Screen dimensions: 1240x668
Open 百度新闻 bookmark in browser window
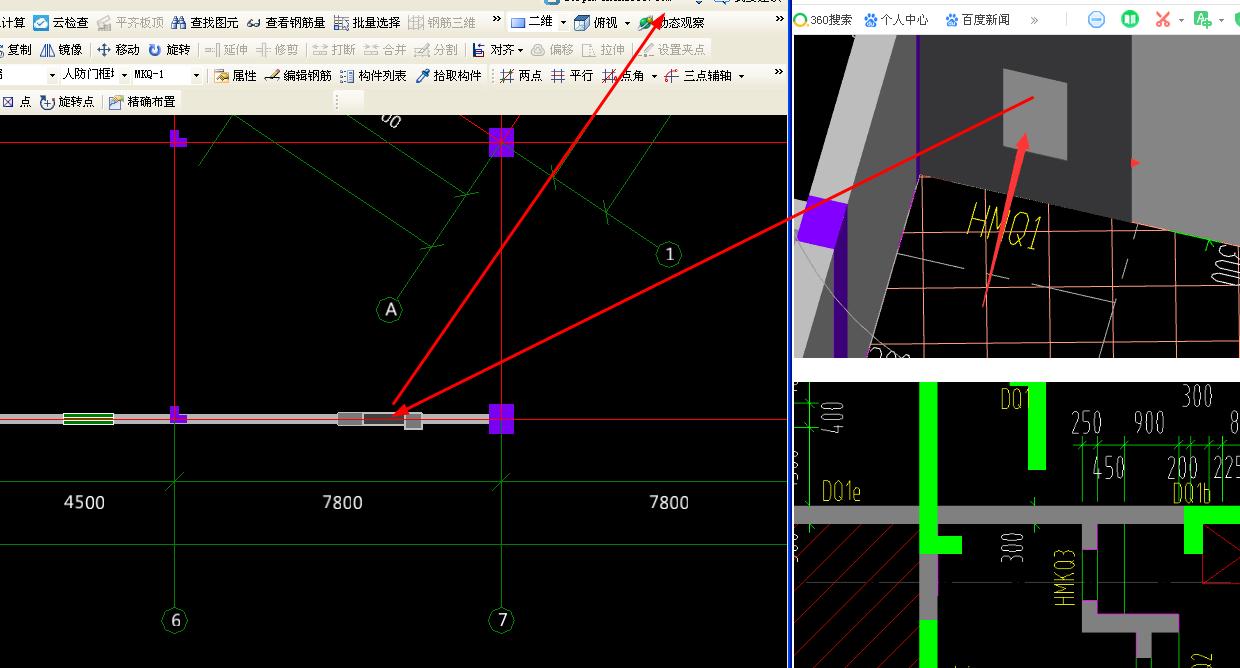[978, 19]
